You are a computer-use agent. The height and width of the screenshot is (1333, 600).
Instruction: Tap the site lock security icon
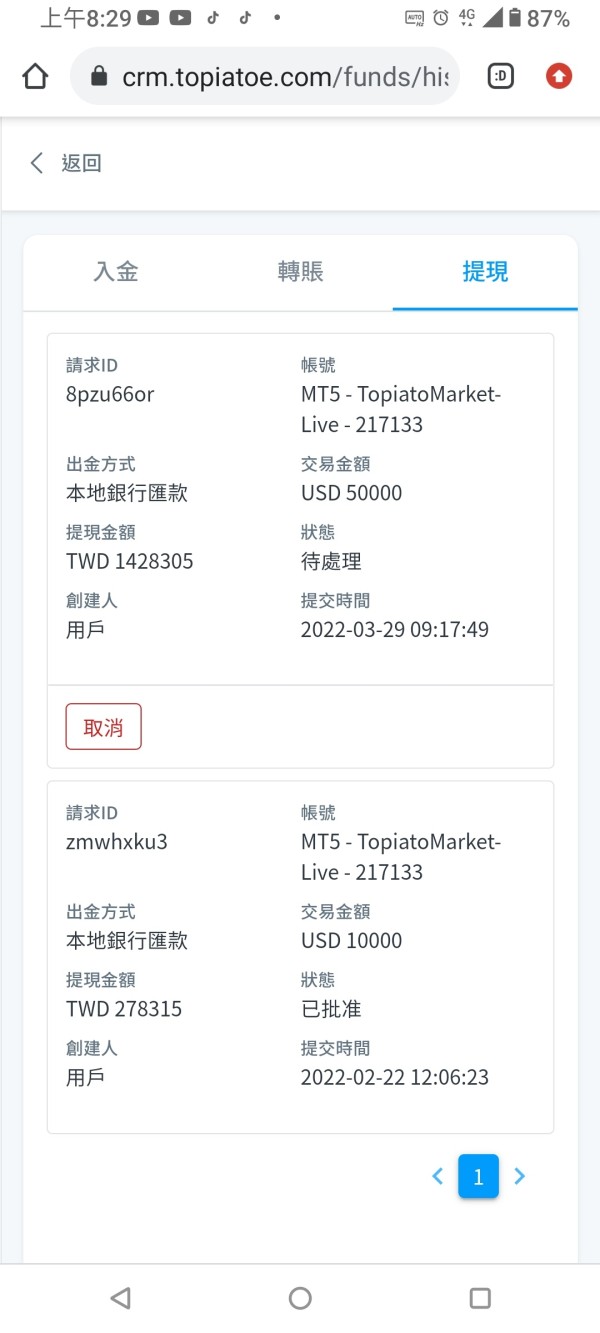point(98,77)
